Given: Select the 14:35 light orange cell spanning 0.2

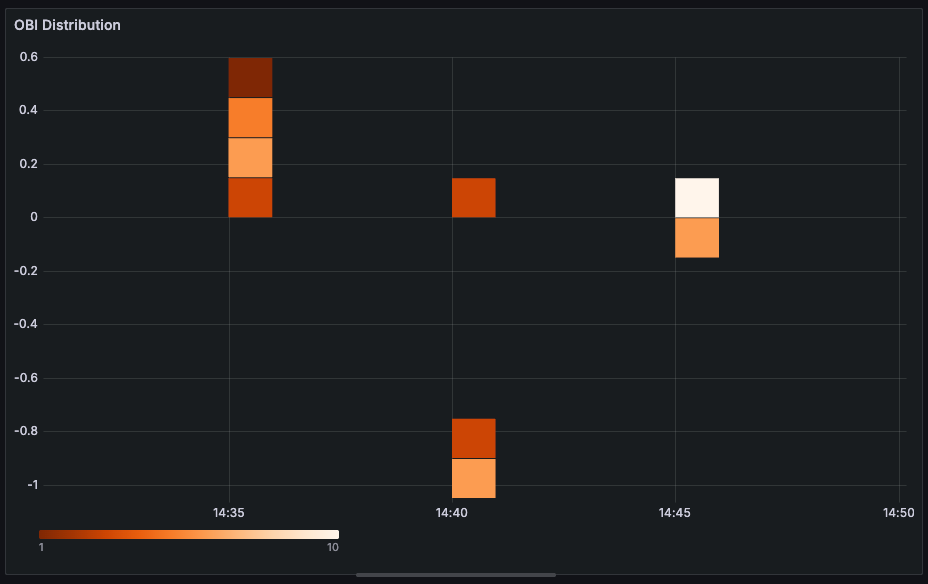Looking at the screenshot, I should 250,157.
